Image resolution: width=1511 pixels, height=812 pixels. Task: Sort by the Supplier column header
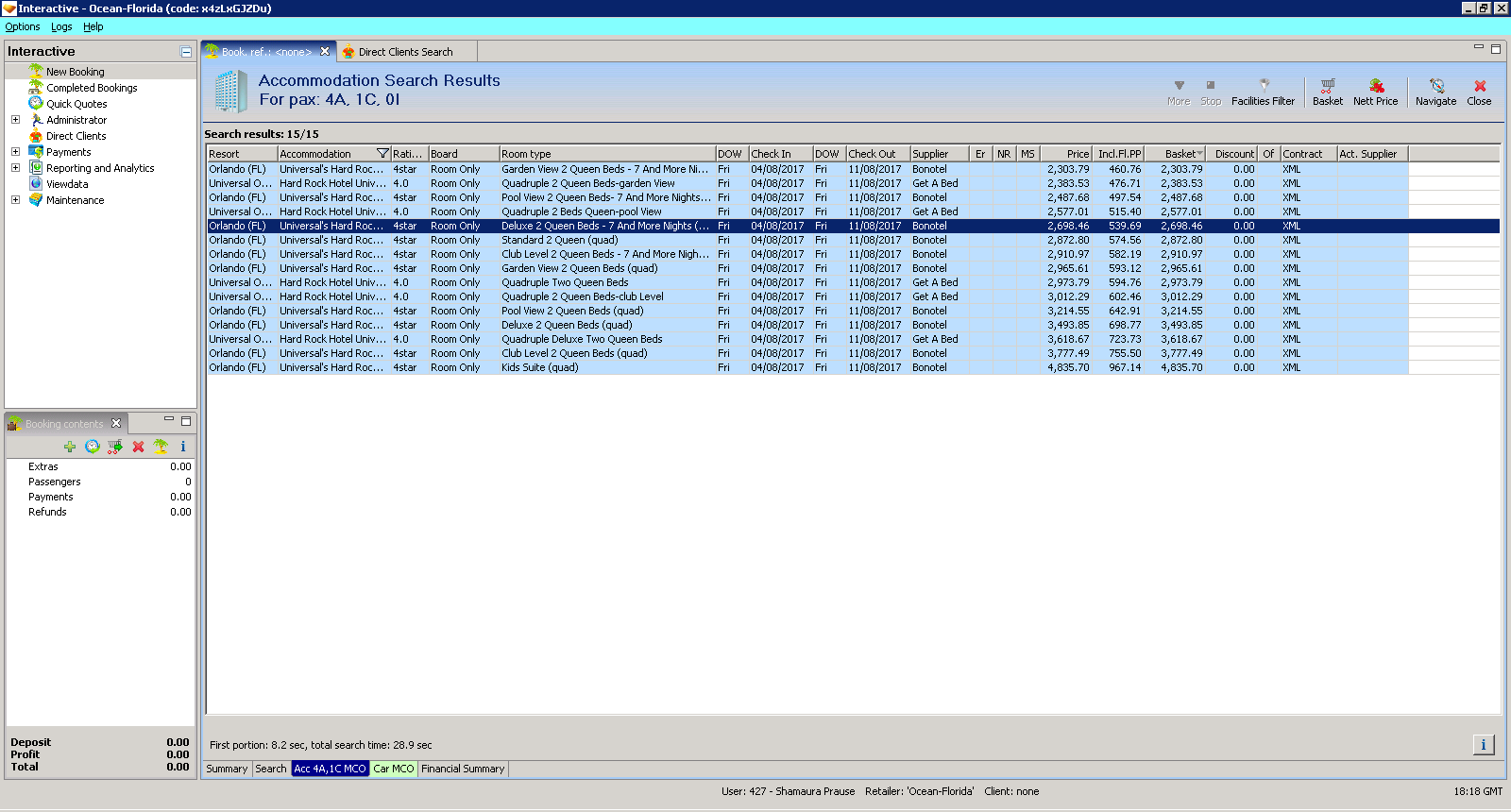click(940, 154)
